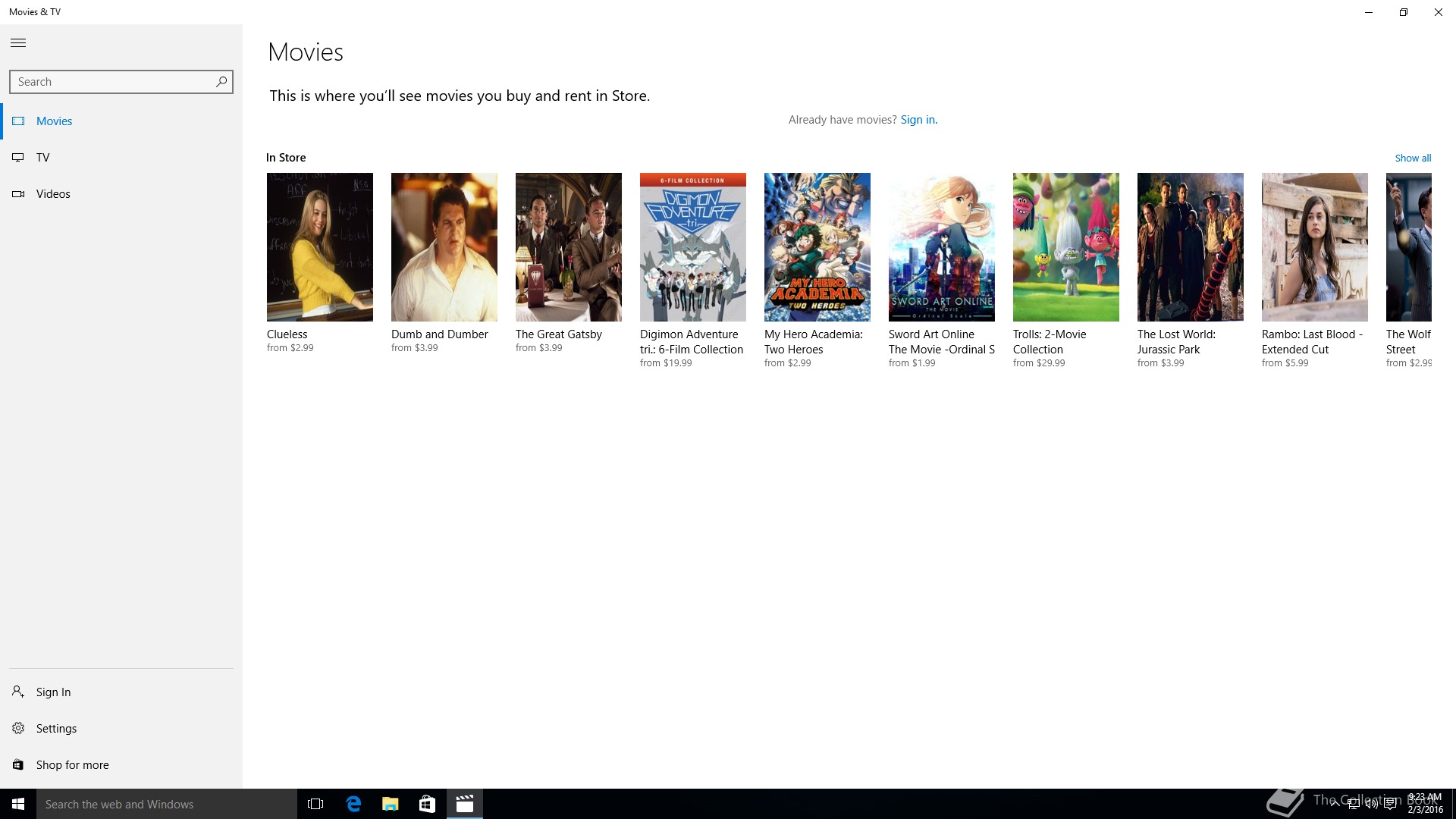Switch to the TV section

[121, 157]
